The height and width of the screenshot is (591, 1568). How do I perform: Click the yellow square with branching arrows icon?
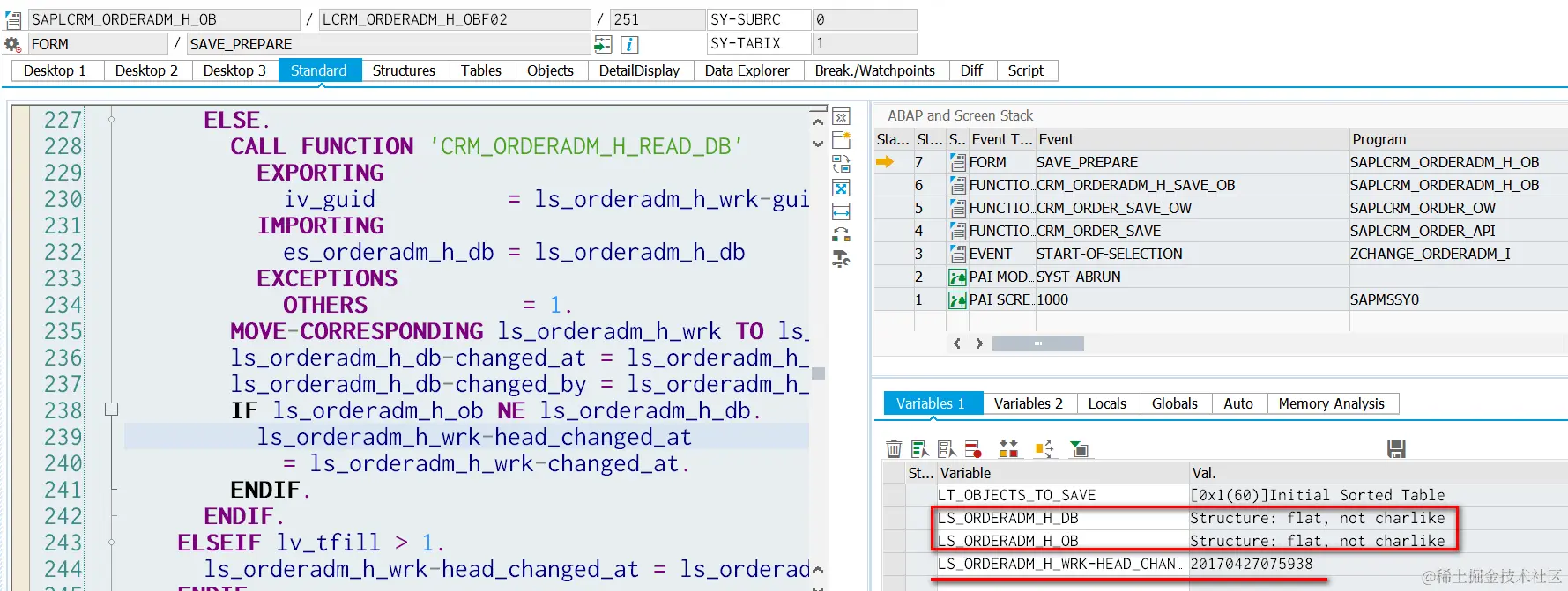tap(1044, 449)
